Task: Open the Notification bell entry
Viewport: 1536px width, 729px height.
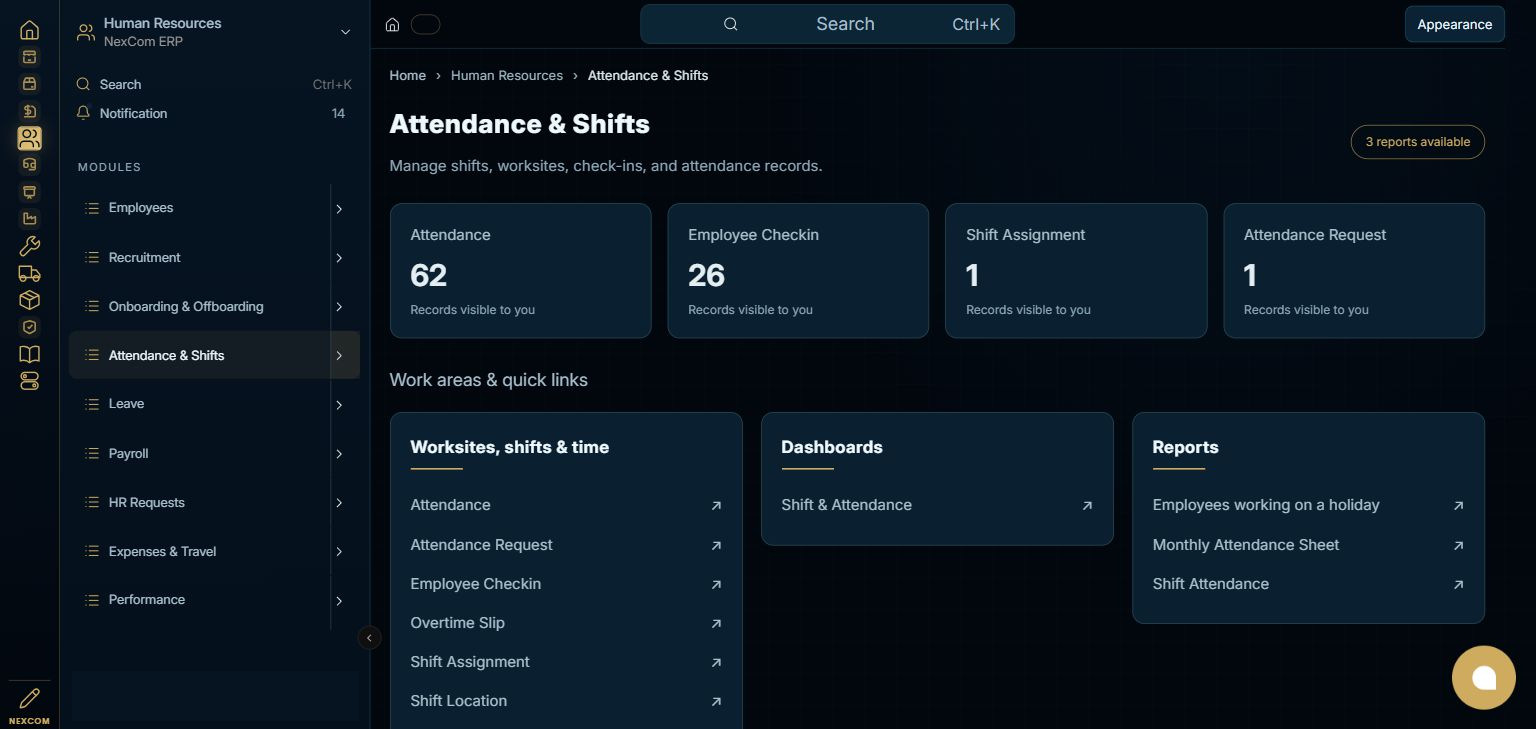Action: 214,113
